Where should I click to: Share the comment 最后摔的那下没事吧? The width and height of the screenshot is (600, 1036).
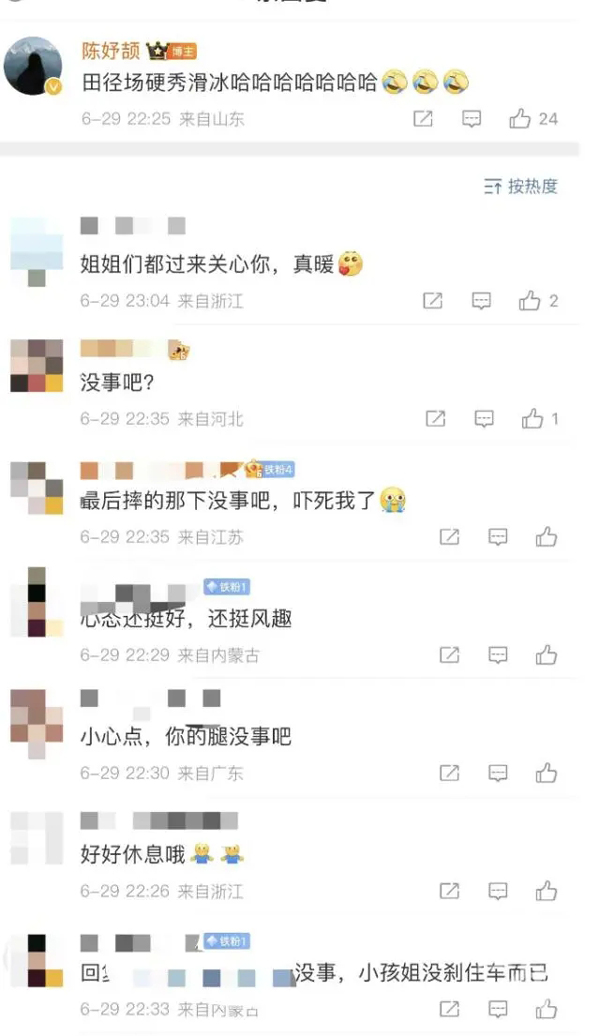[x=449, y=537]
